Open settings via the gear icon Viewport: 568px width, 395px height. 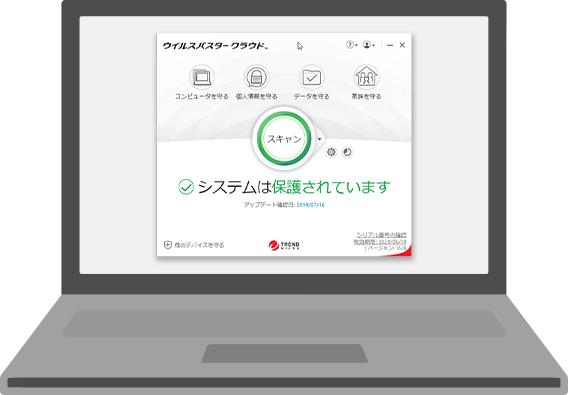(x=331, y=152)
